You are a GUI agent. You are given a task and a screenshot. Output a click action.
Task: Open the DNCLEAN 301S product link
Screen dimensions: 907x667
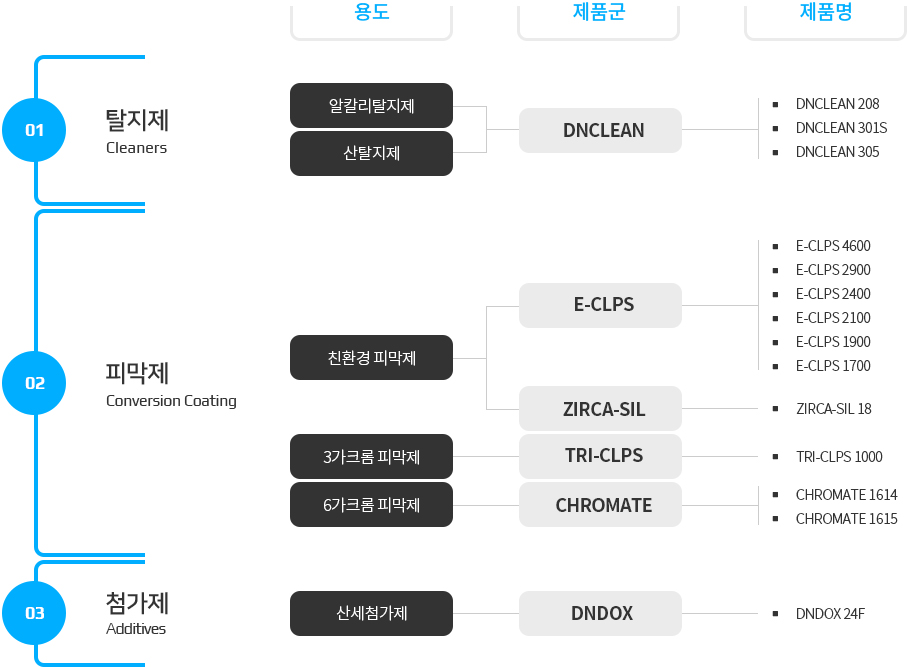point(840,128)
